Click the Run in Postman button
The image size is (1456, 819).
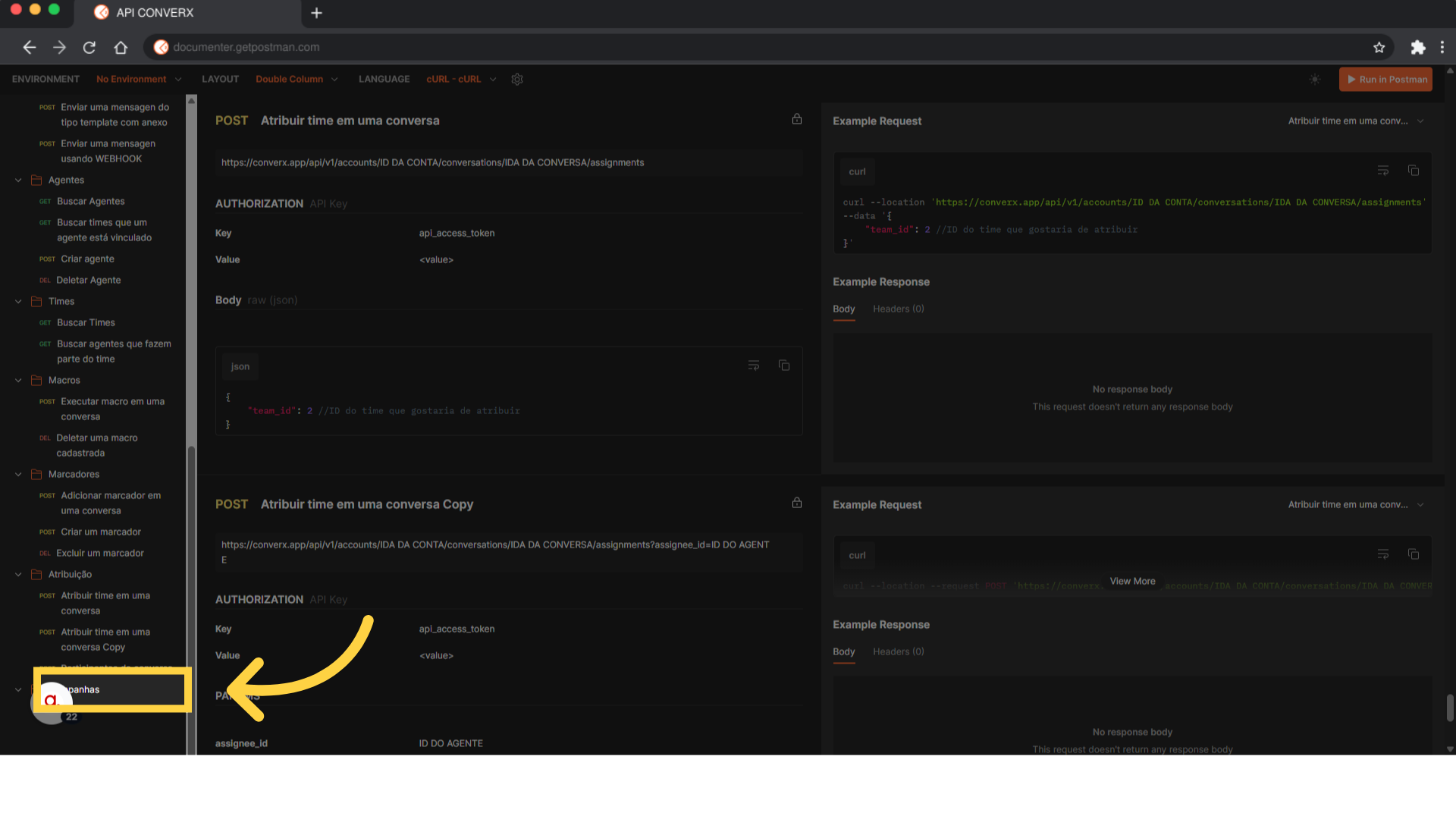(1385, 79)
